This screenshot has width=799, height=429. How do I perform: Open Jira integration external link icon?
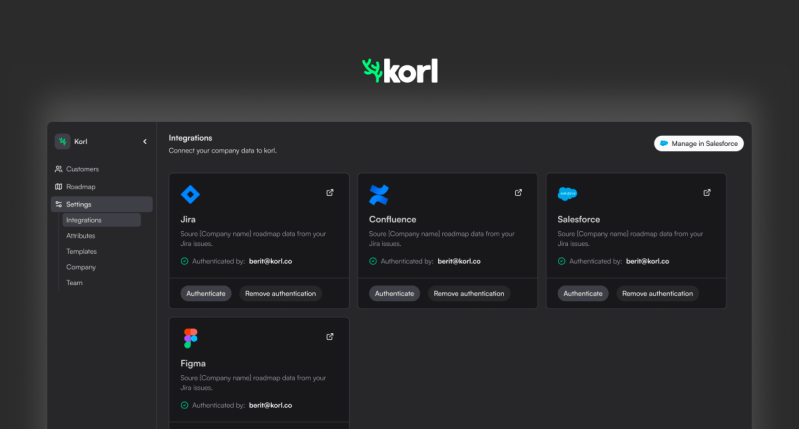pos(330,192)
